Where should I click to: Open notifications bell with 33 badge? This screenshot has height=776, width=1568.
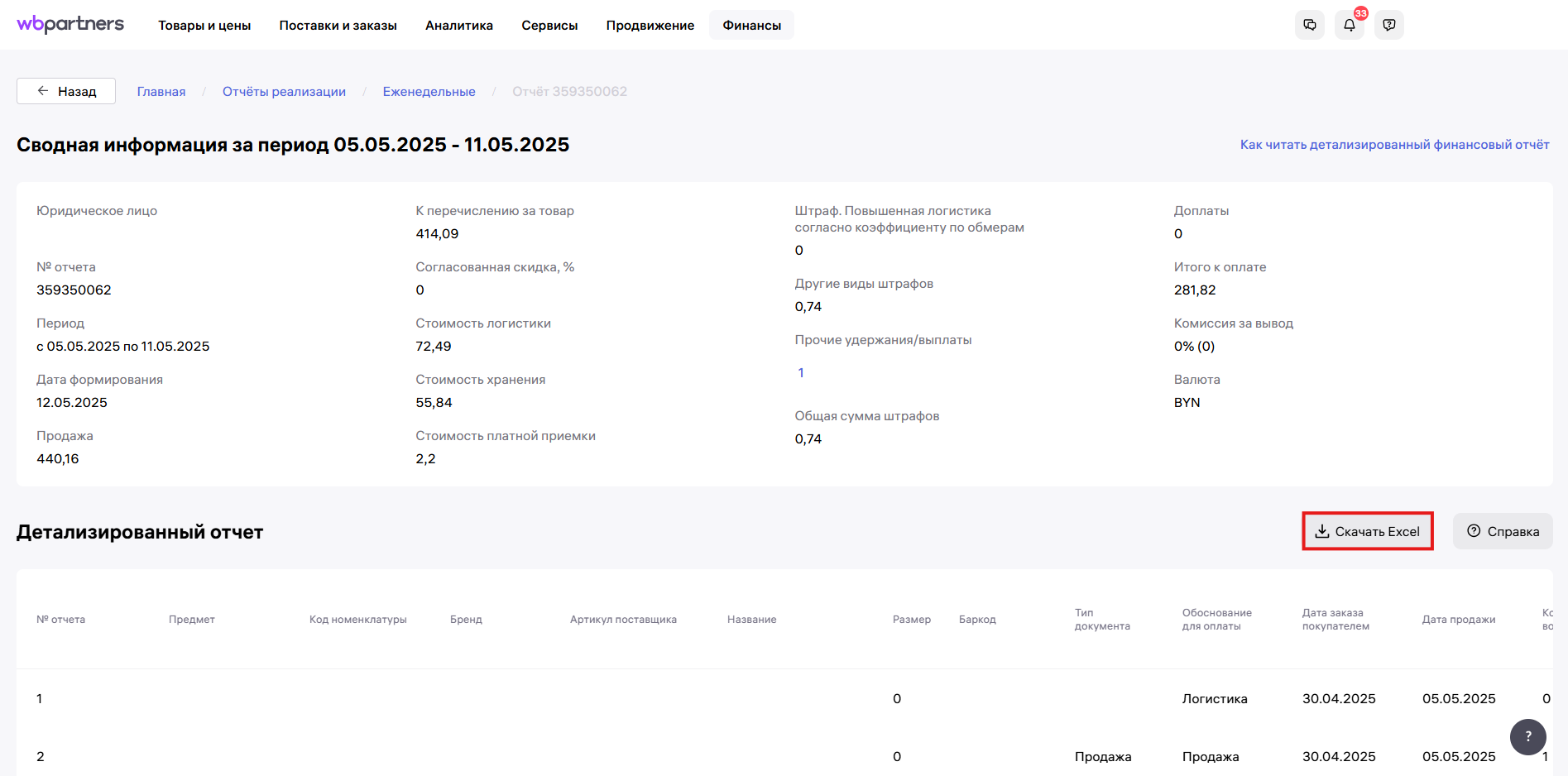pyautogui.click(x=1349, y=25)
